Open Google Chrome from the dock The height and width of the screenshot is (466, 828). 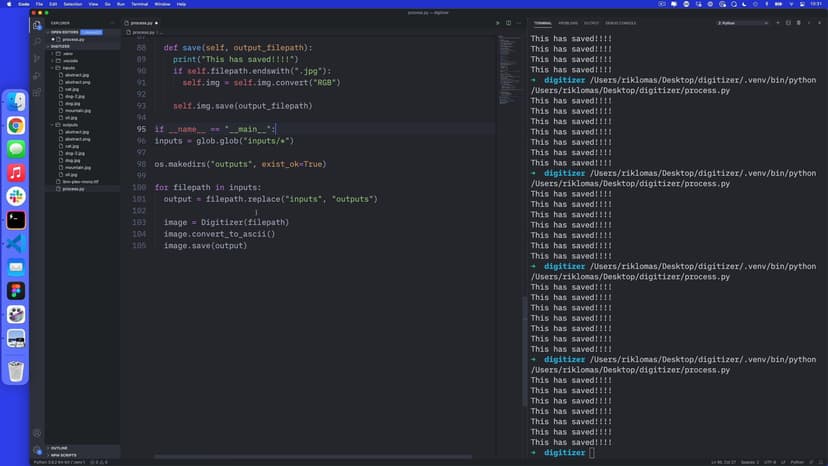tap(16, 126)
